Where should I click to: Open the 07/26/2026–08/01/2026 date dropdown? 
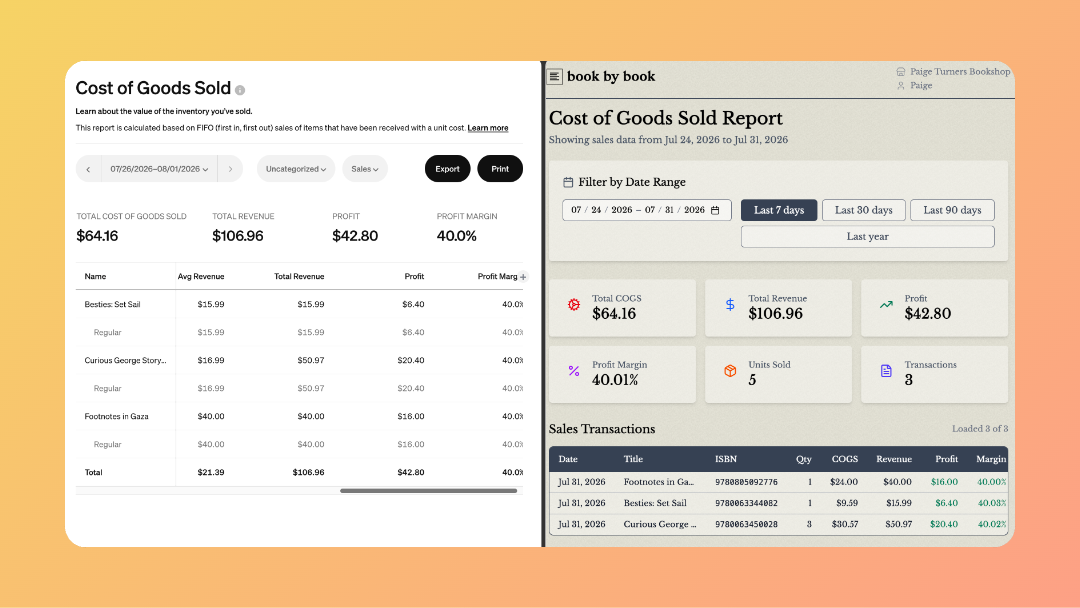tap(159, 169)
